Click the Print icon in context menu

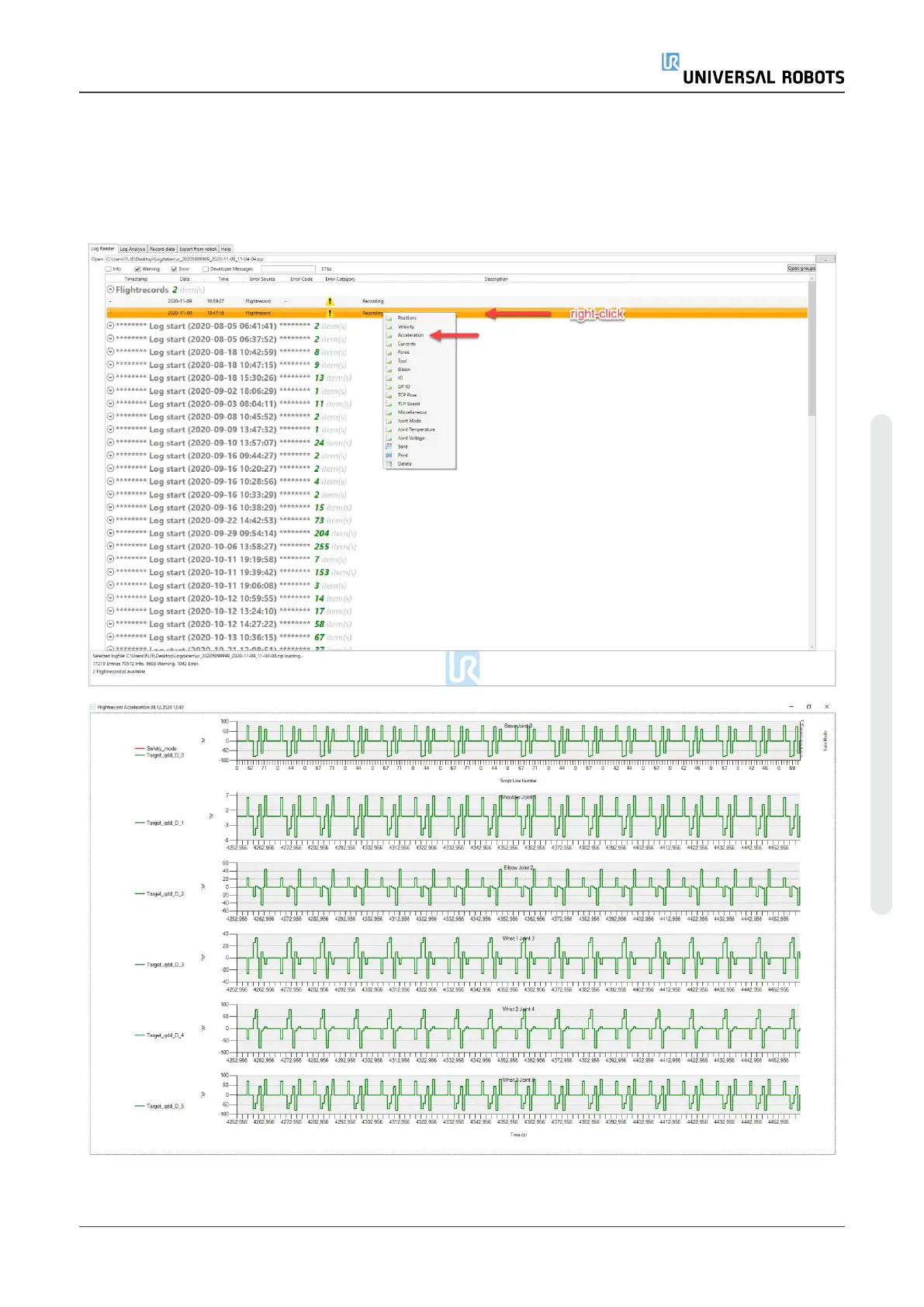pyautogui.click(x=389, y=456)
